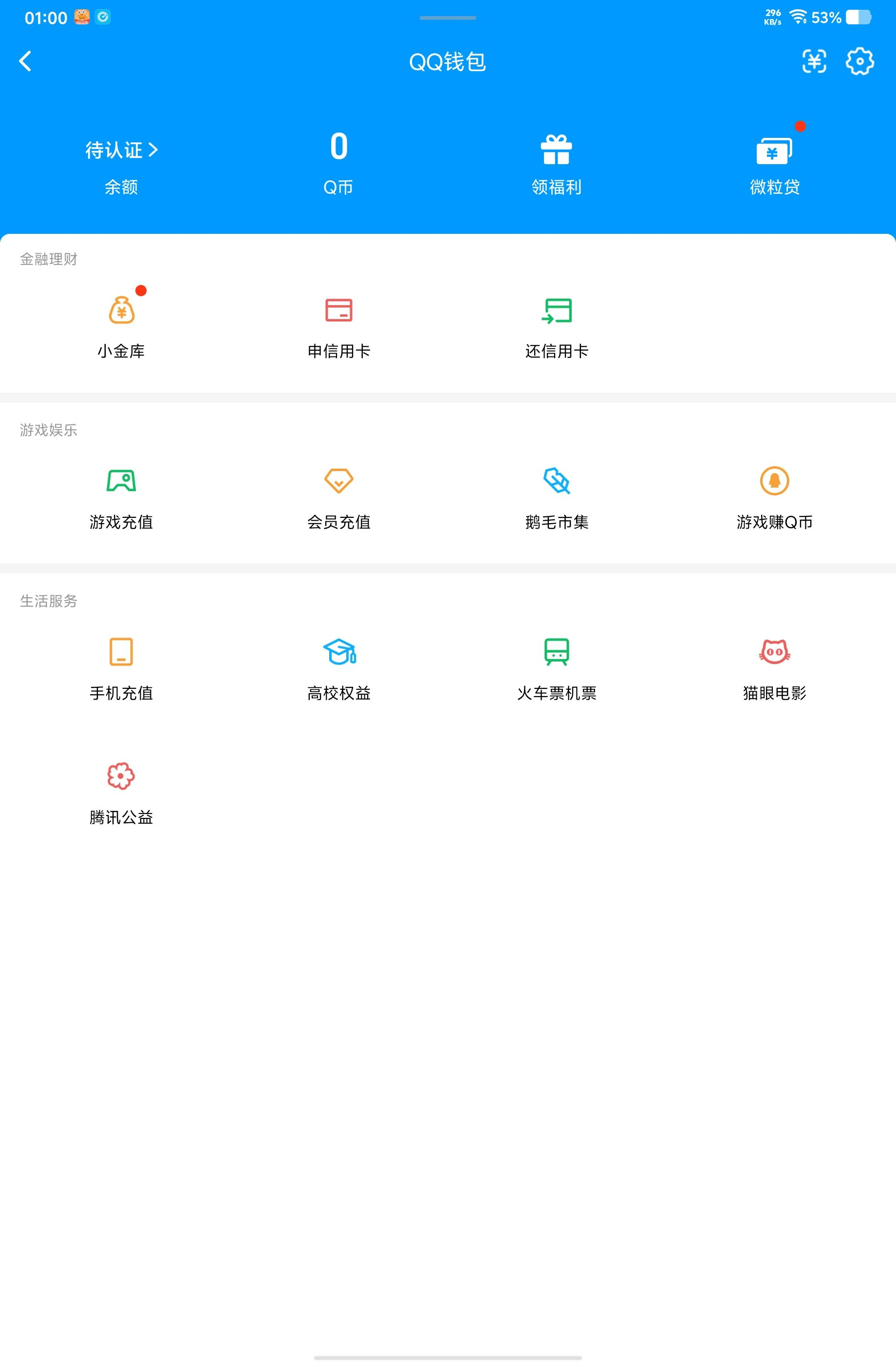Tap the Wi-Fi status icon

pyautogui.click(x=798, y=17)
